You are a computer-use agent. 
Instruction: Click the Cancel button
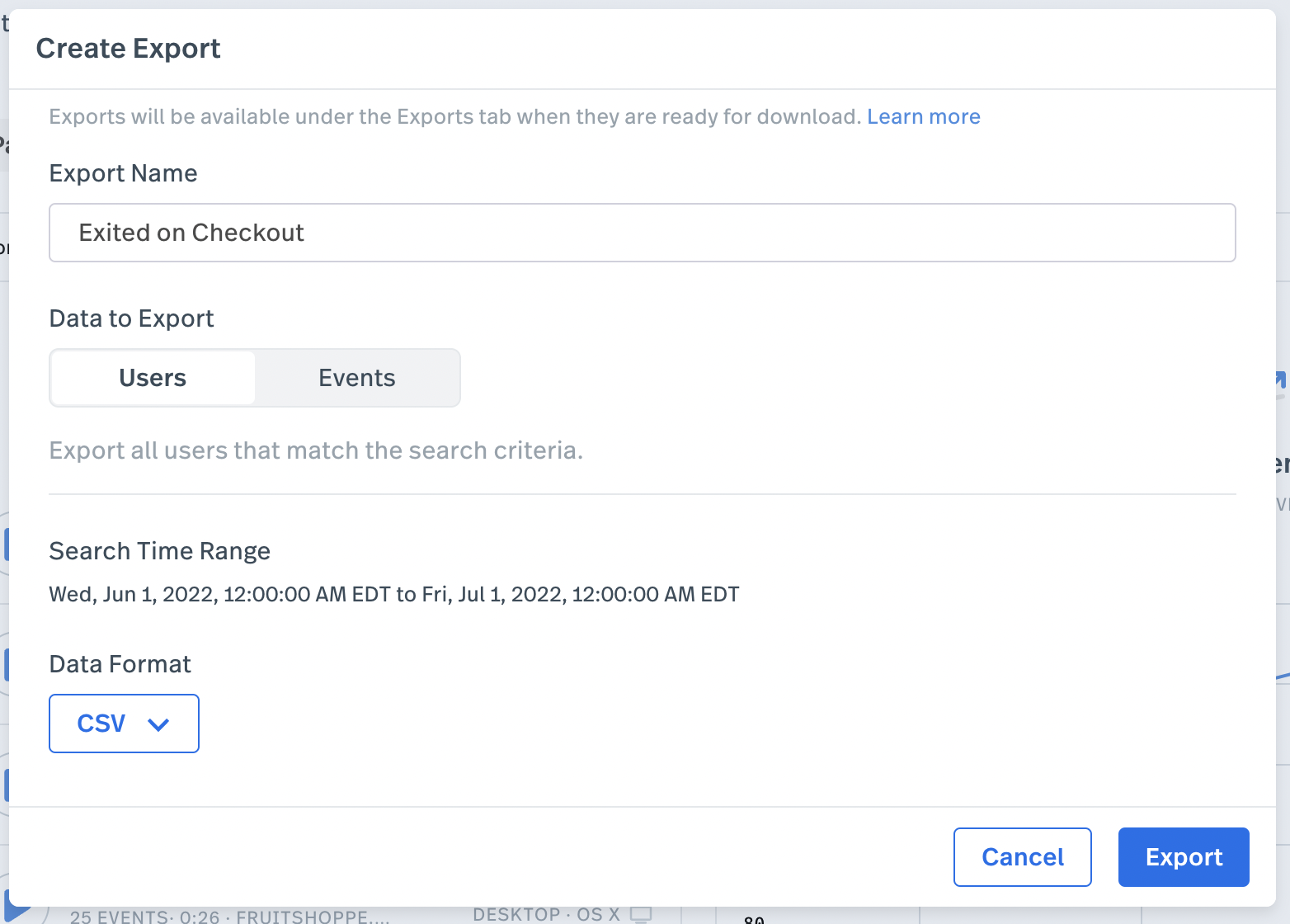(x=1022, y=857)
